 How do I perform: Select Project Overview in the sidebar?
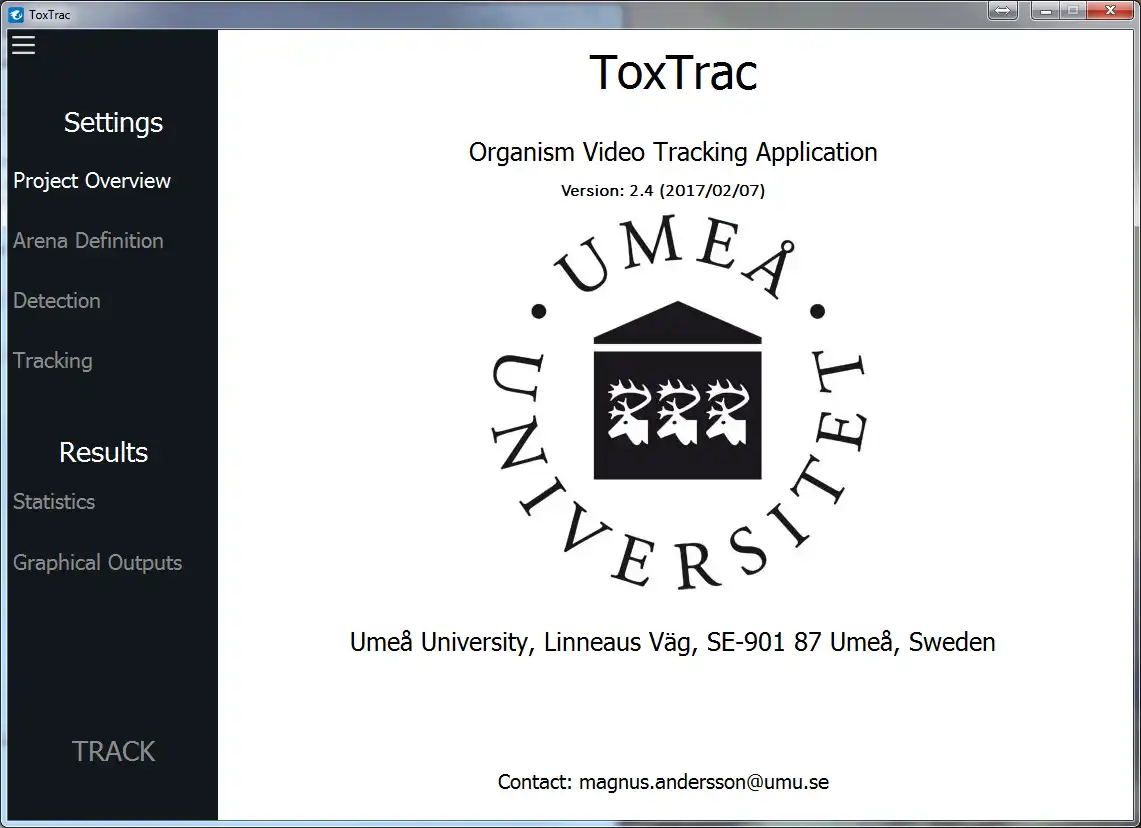[92, 181]
